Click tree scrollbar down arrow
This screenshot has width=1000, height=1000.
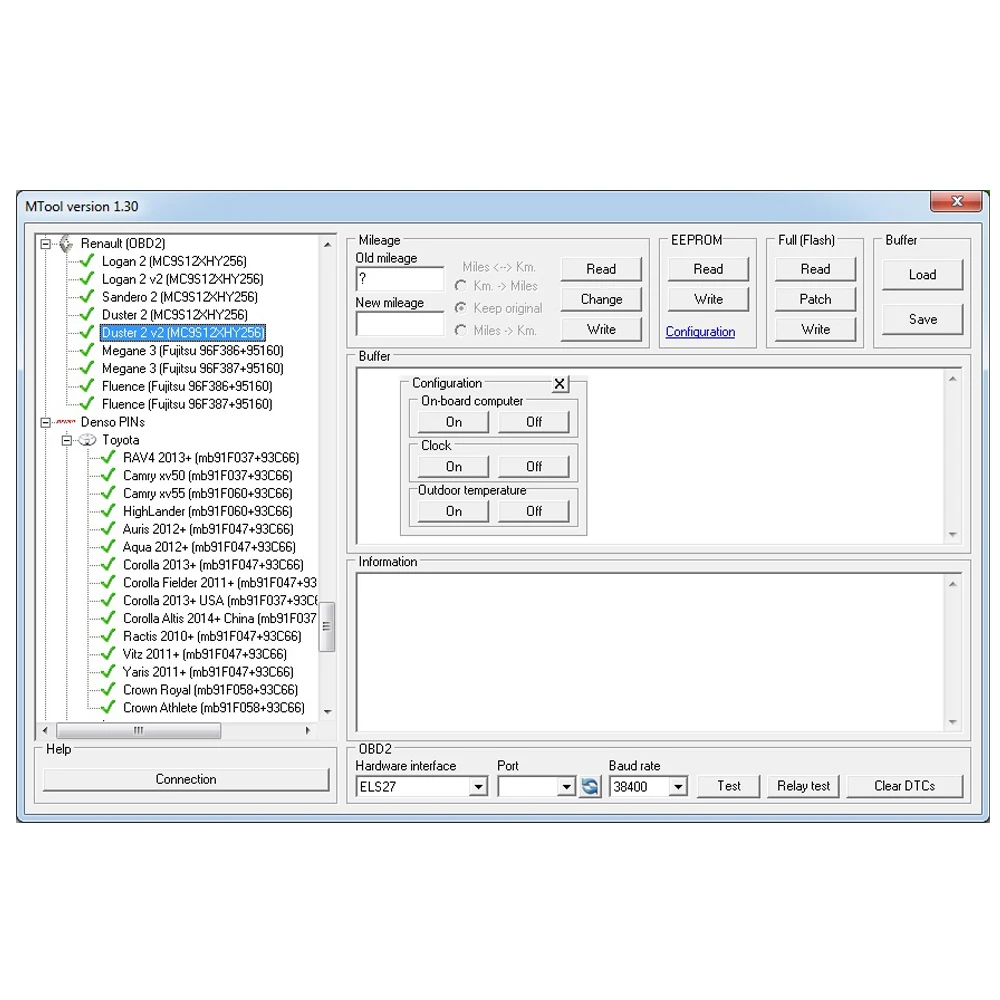point(327,711)
